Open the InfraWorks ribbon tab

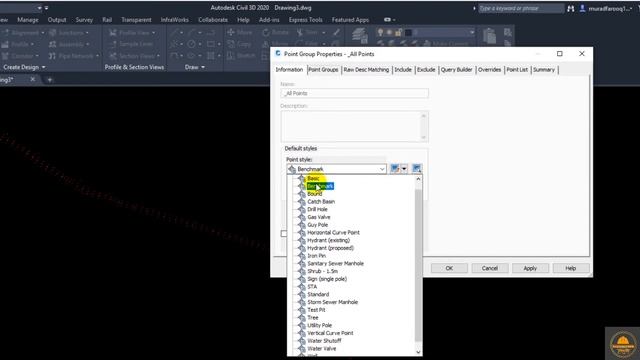click(x=175, y=20)
